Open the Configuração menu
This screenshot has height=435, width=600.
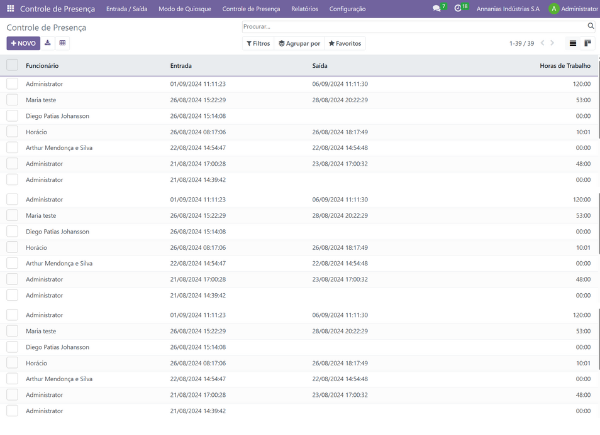[x=347, y=8]
